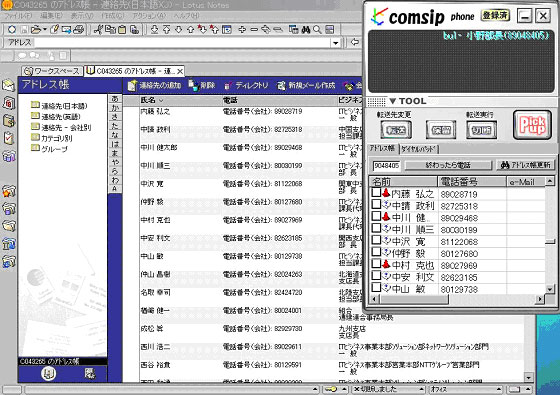
Task: Click the phone number input field
Action: (x=386, y=165)
